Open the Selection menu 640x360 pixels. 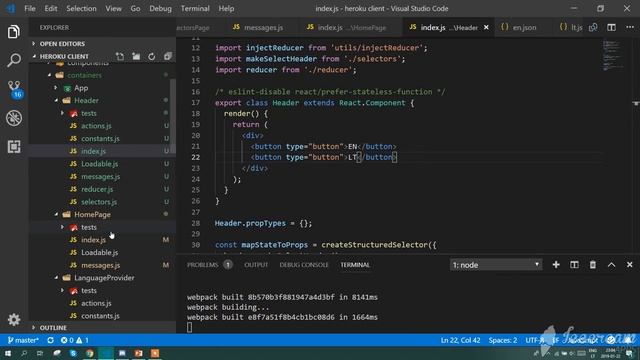point(81,8)
